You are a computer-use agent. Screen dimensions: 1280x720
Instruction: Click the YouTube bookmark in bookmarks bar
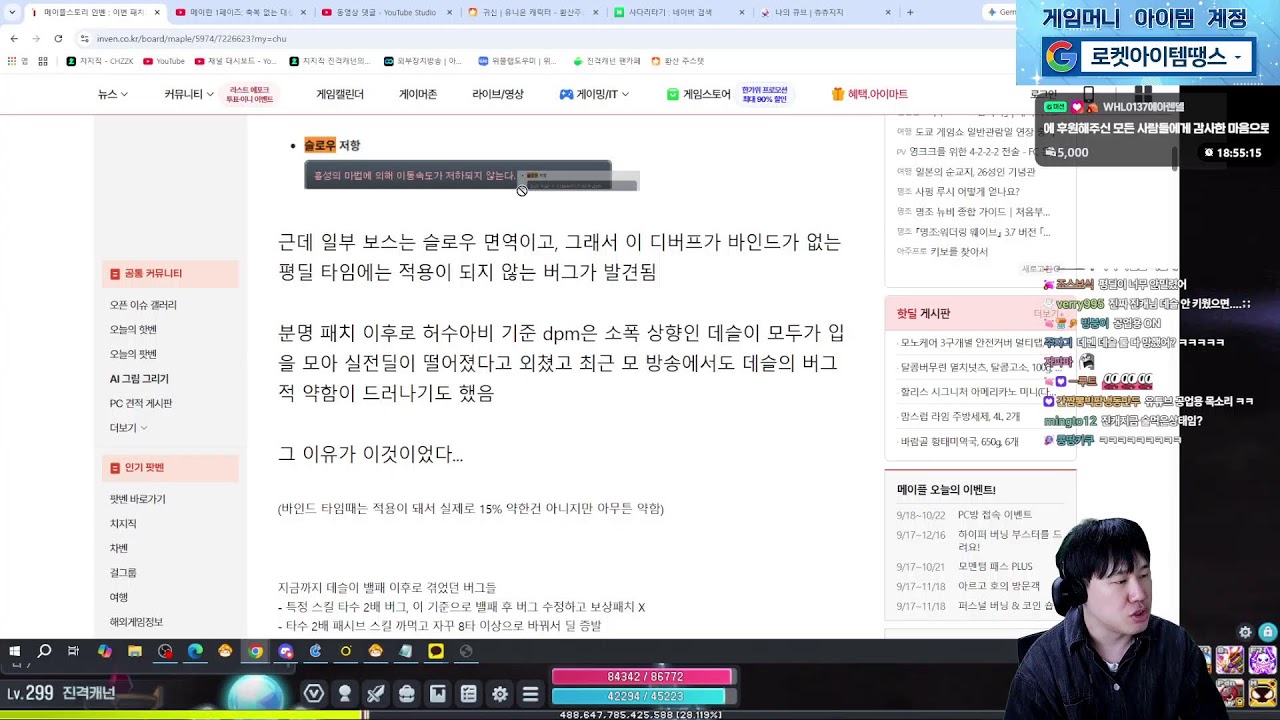[164, 61]
